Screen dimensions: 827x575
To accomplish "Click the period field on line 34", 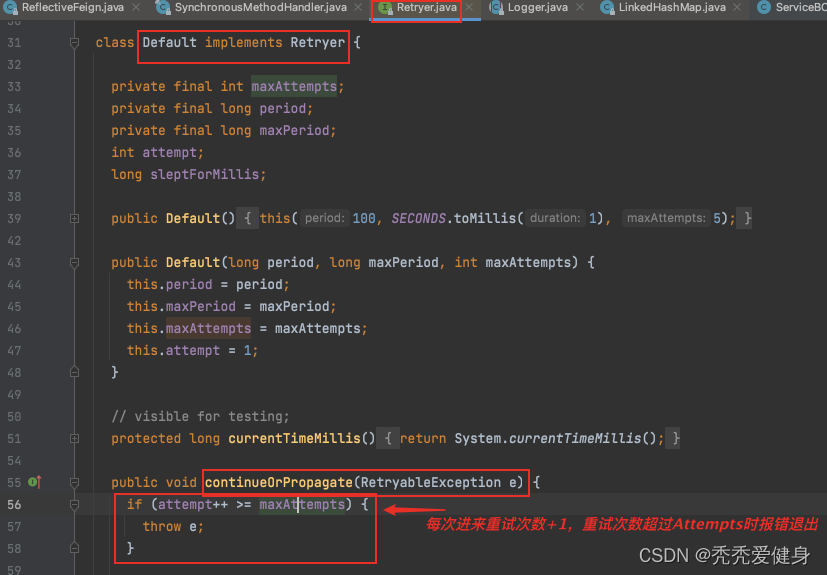I will pyautogui.click(x=282, y=109).
